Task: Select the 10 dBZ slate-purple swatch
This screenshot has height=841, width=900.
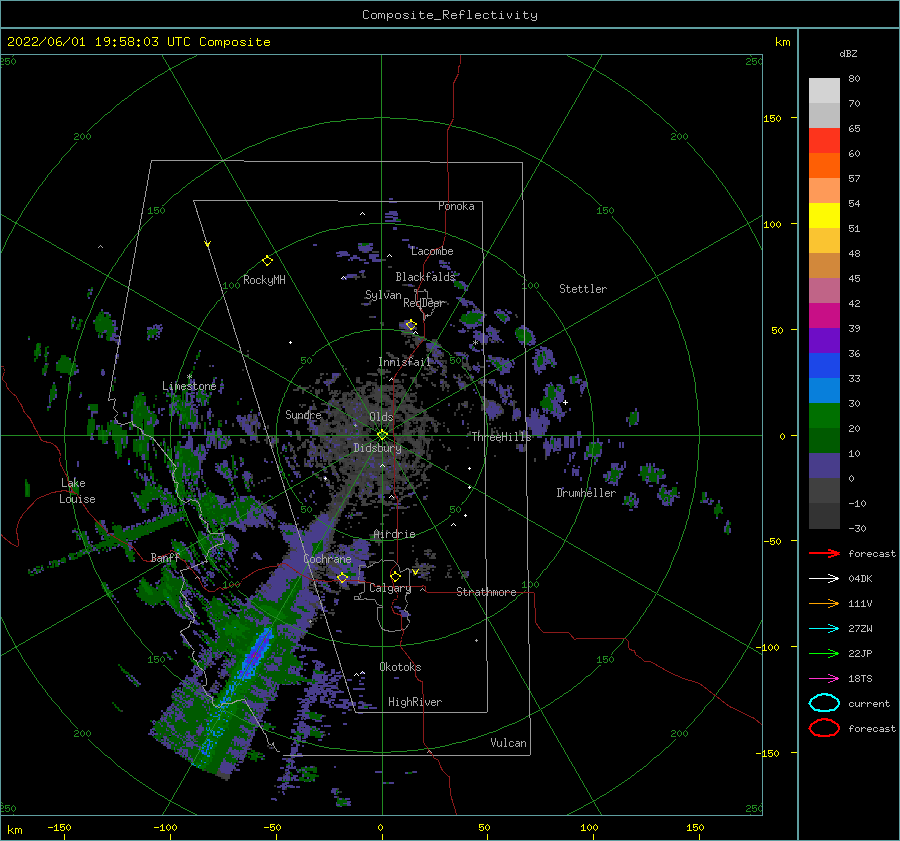Action: pos(824,466)
